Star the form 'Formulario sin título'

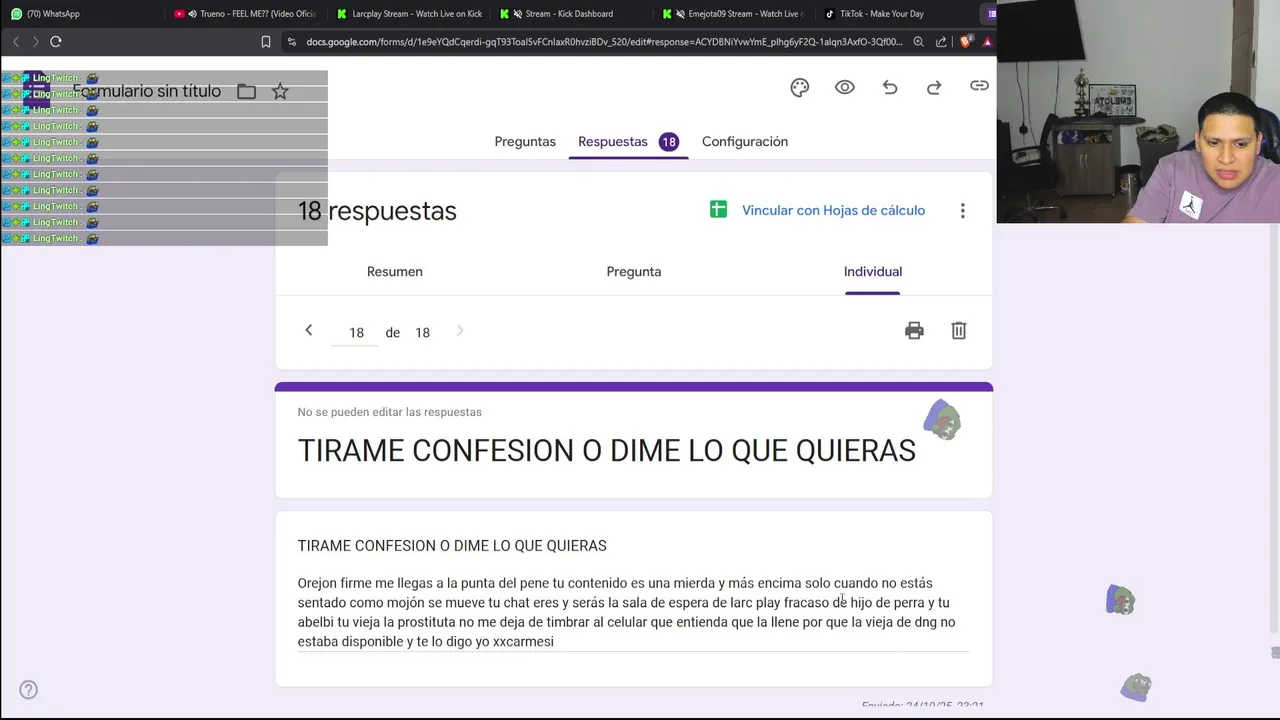280,91
